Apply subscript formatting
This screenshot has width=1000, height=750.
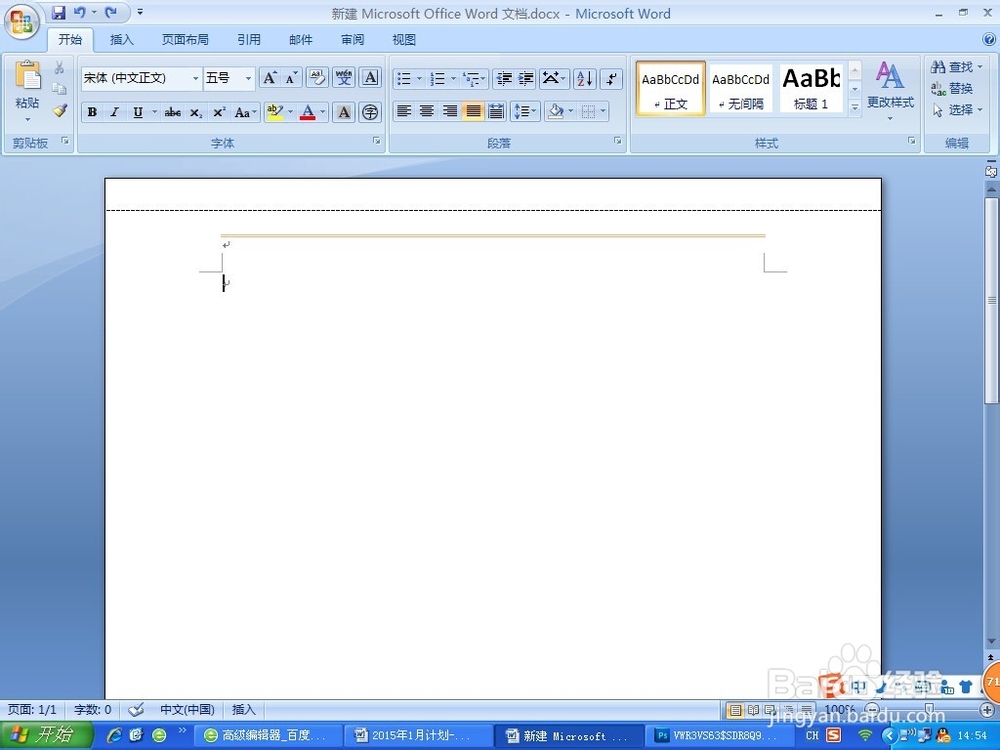[195, 112]
